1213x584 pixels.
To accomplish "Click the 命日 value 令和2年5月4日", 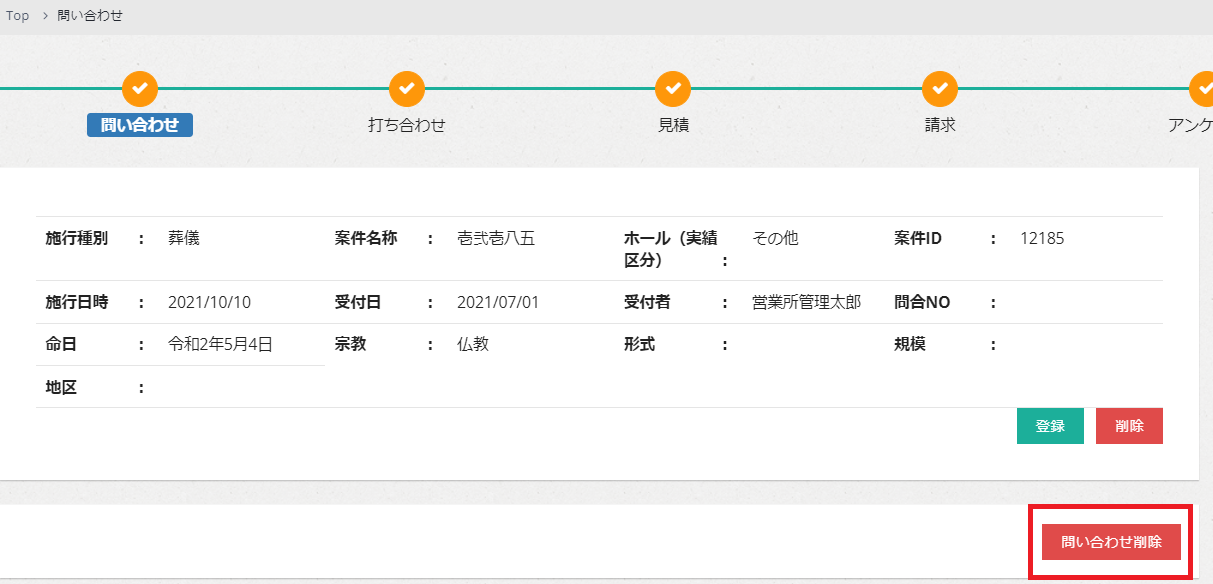I will click(x=220, y=344).
